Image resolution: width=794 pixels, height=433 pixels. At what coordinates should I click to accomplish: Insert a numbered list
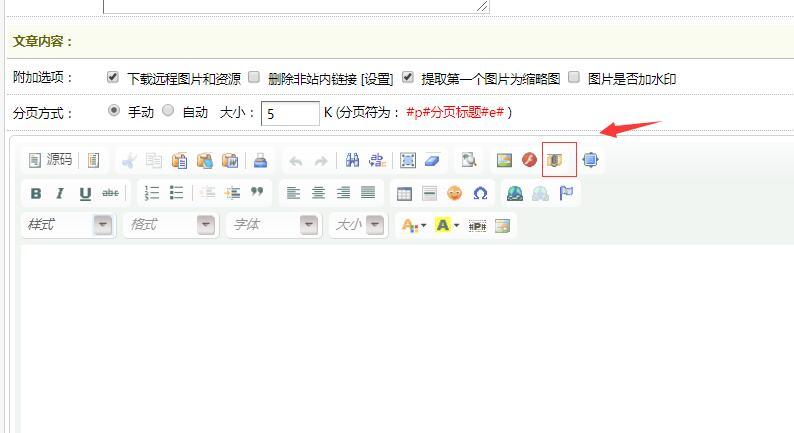coord(151,193)
